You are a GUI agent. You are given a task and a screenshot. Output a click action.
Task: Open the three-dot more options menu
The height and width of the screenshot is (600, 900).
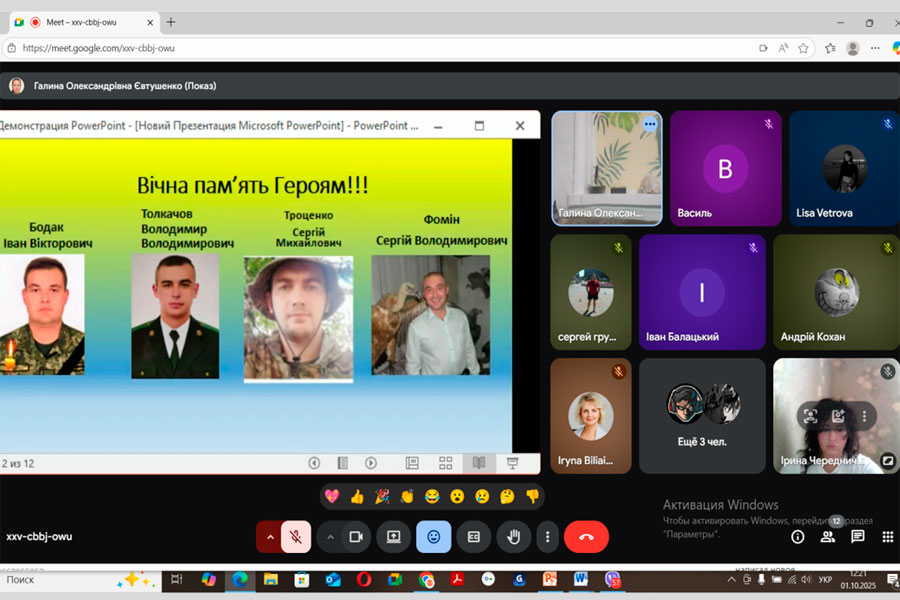(547, 537)
